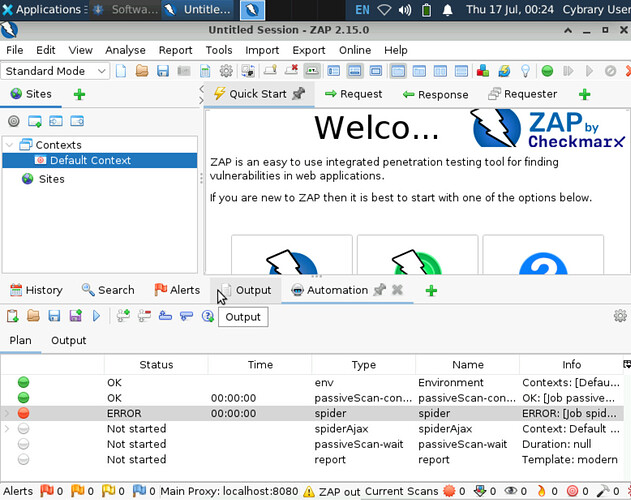Switch to the Requester tab
The width and height of the screenshot is (631, 500).
click(x=522, y=94)
